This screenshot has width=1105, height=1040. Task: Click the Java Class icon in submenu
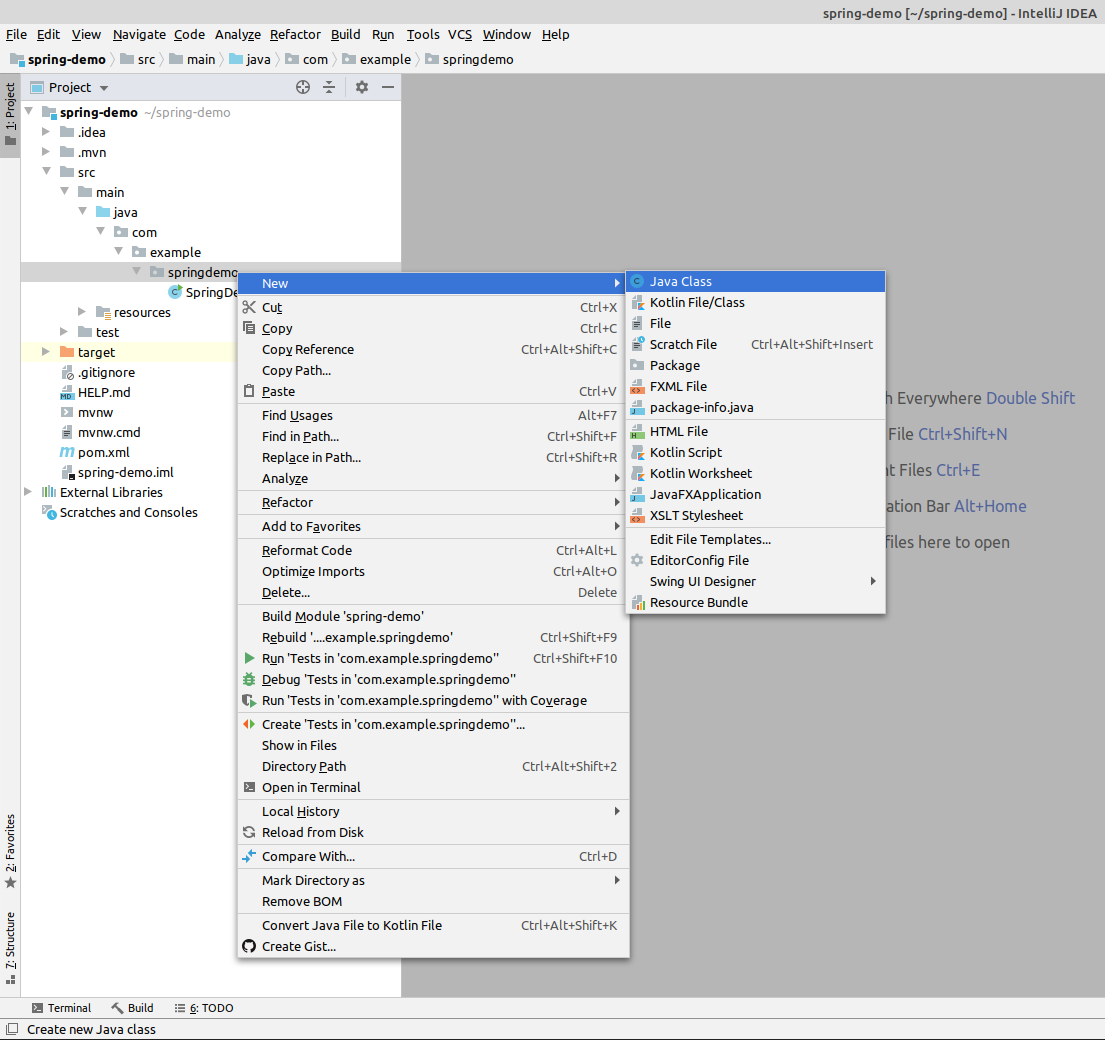[637, 281]
